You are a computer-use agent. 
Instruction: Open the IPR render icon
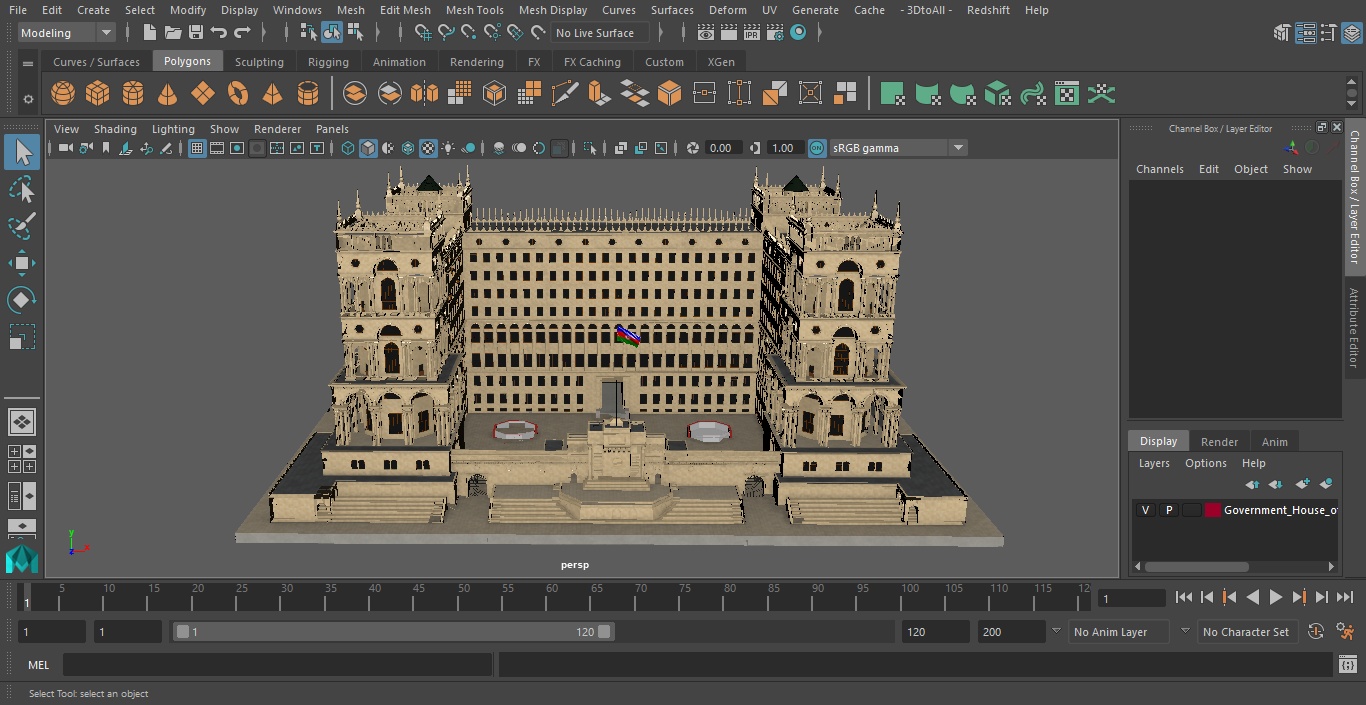[x=751, y=33]
